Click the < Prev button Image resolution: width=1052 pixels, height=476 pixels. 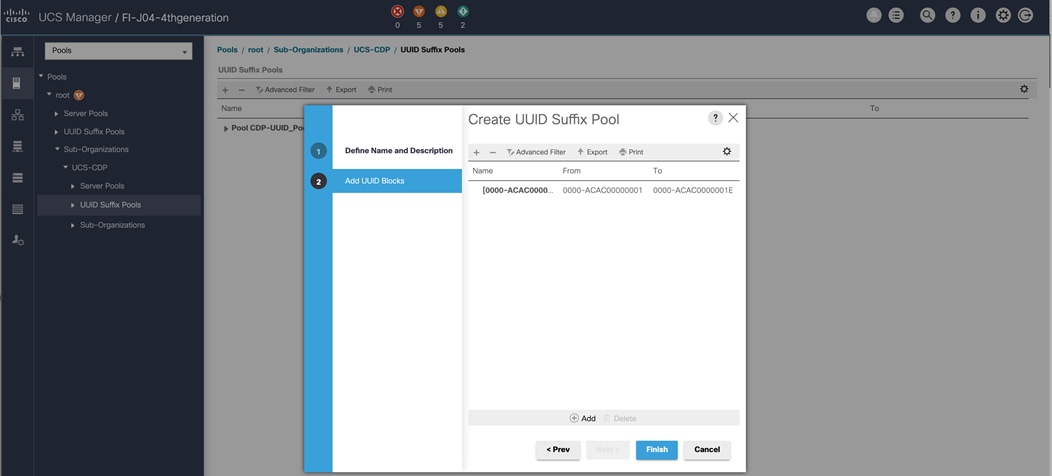pyautogui.click(x=558, y=450)
